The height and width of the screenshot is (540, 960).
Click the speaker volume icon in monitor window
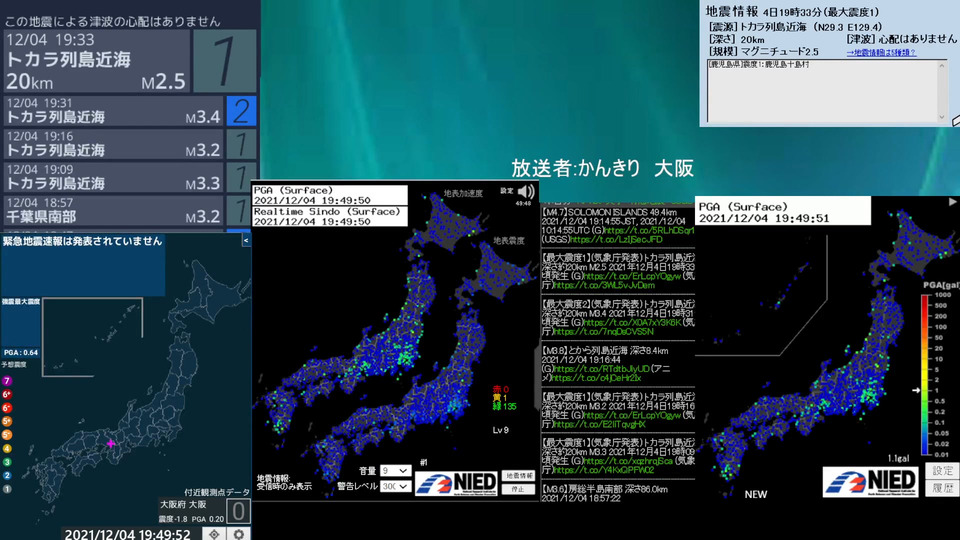point(526,192)
